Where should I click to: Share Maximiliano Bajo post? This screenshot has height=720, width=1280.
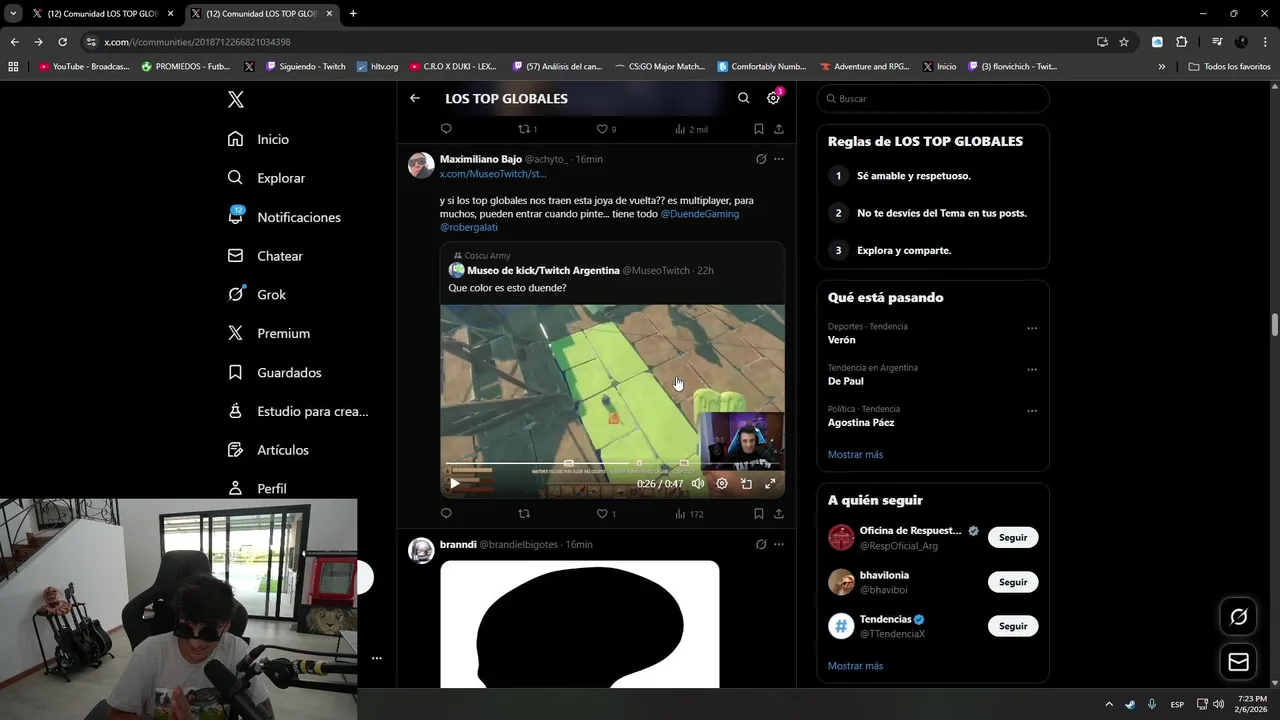tap(779, 514)
